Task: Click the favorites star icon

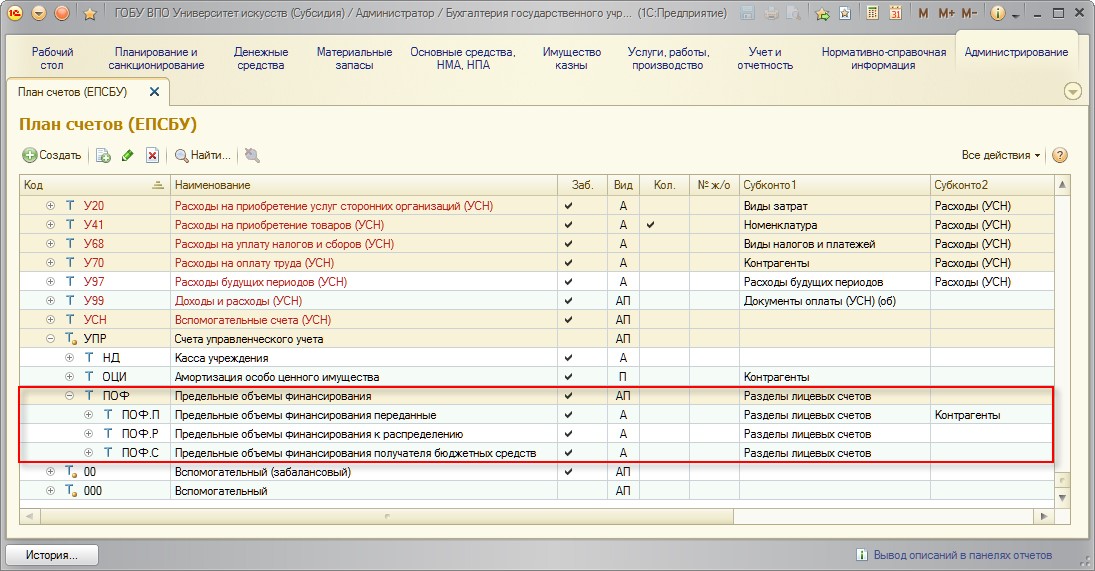Action: [89, 14]
